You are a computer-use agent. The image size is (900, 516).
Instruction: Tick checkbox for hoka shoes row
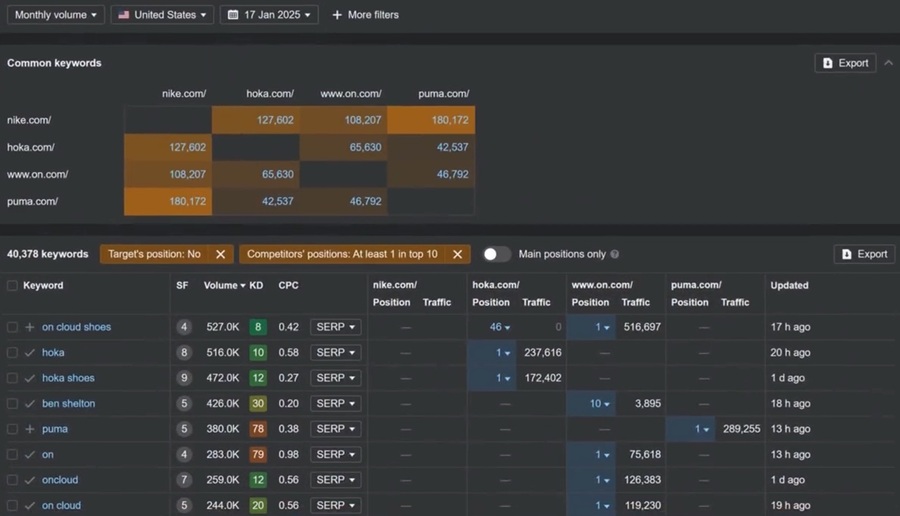(x=12, y=378)
